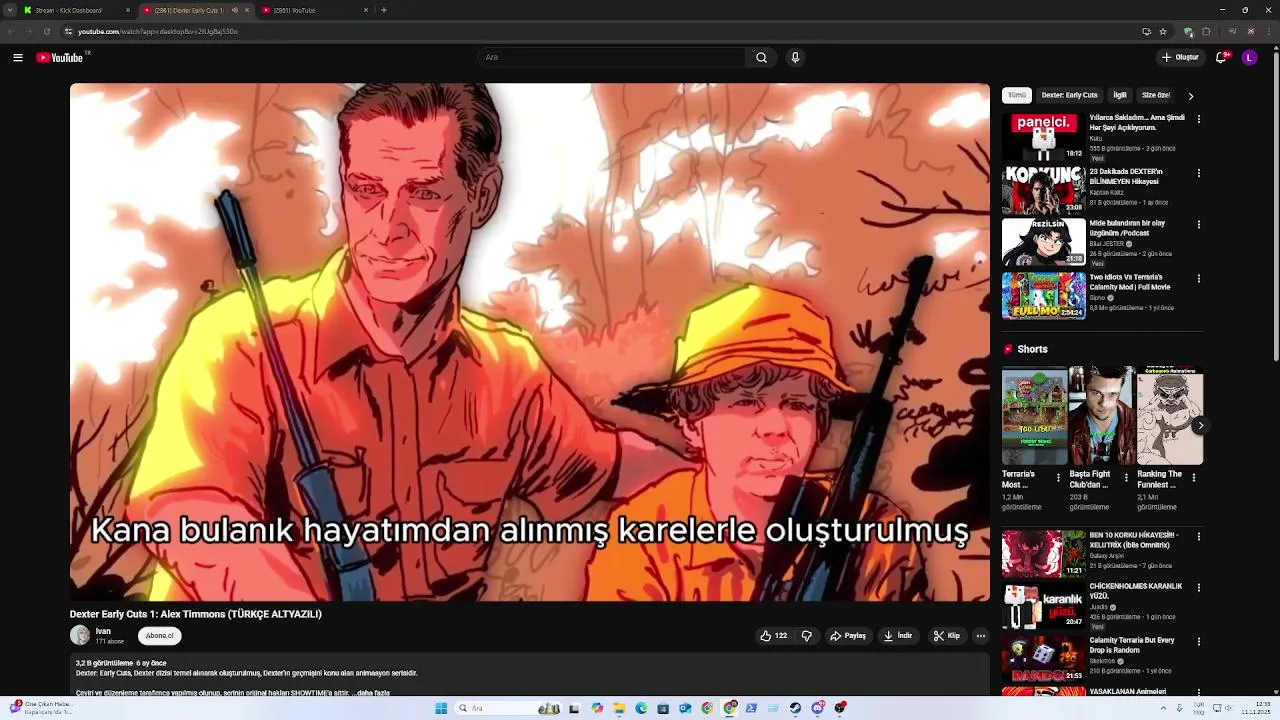Select the Tümü filter chip
The image size is (1280, 720).
pyautogui.click(x=1017, y=95)
